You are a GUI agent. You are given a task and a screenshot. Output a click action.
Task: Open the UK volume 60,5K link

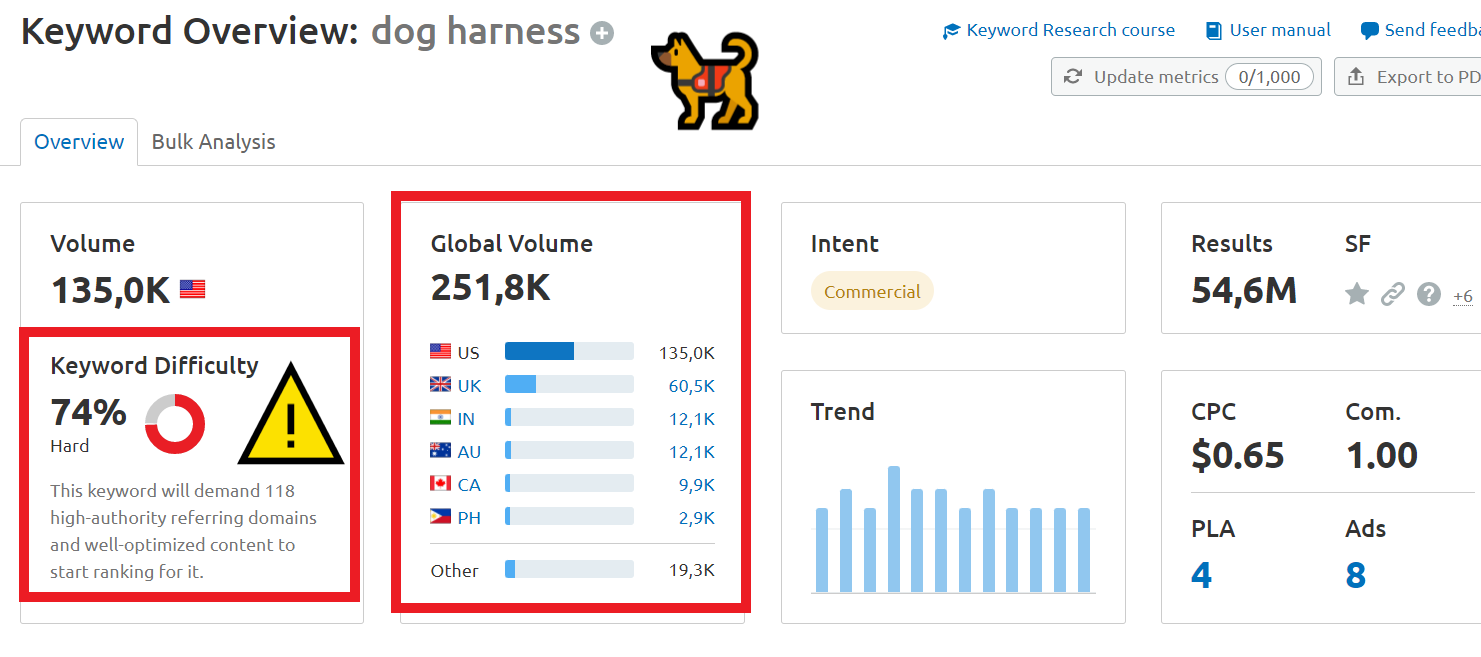coord(691,386)
